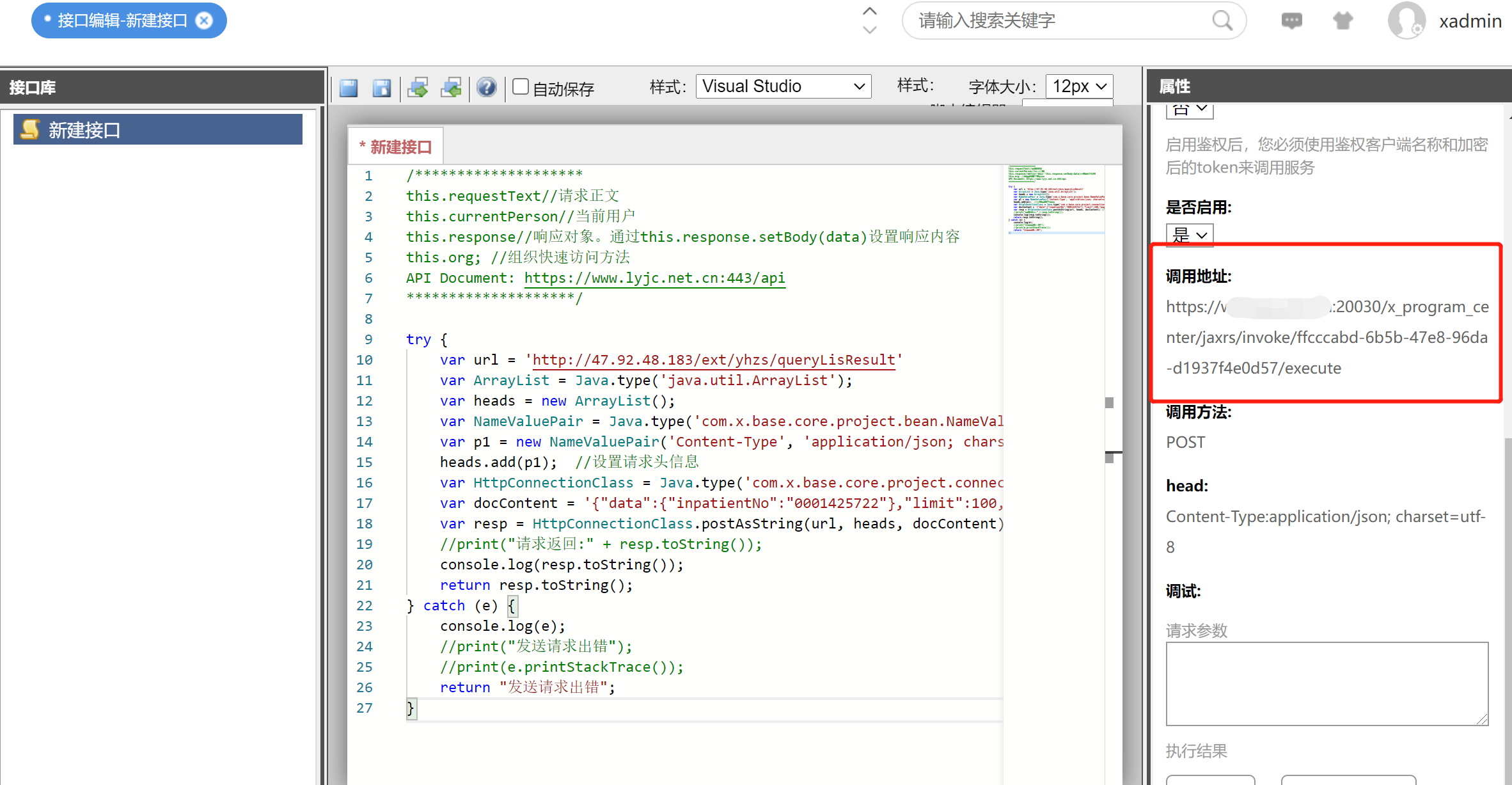This screenshot has width=1512, height=785.
Task: Select the 新建接口 editor tab
Action: pyautogui.click(x=396, y=147)
